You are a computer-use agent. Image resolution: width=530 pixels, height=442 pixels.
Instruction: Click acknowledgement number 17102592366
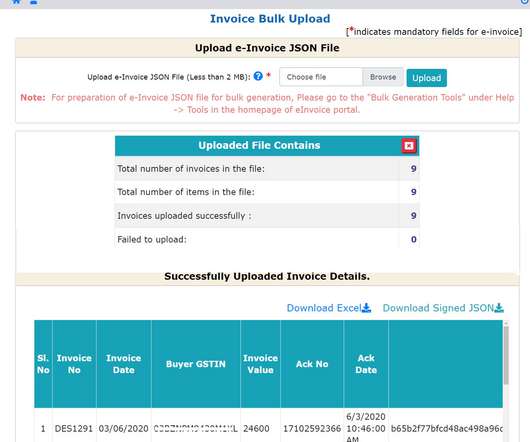click(312, 428)
